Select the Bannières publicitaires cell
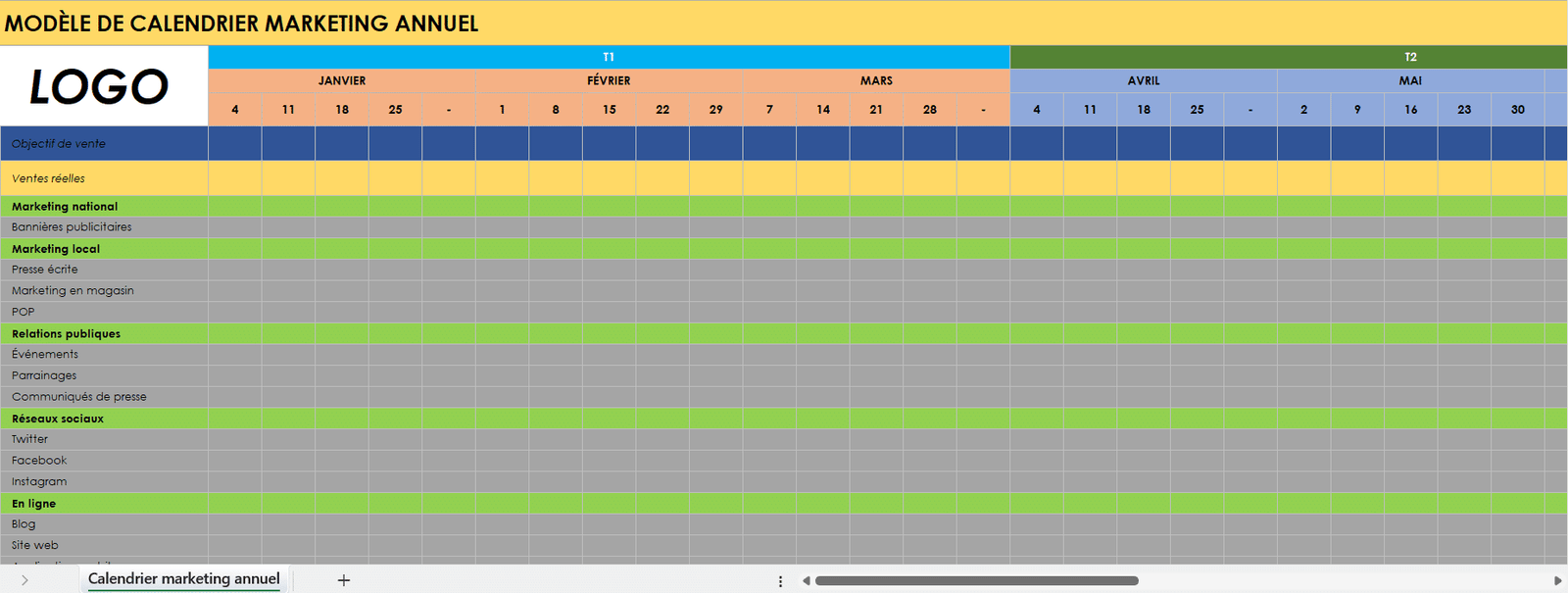The image size is (1568, 593). click(72, 227)
